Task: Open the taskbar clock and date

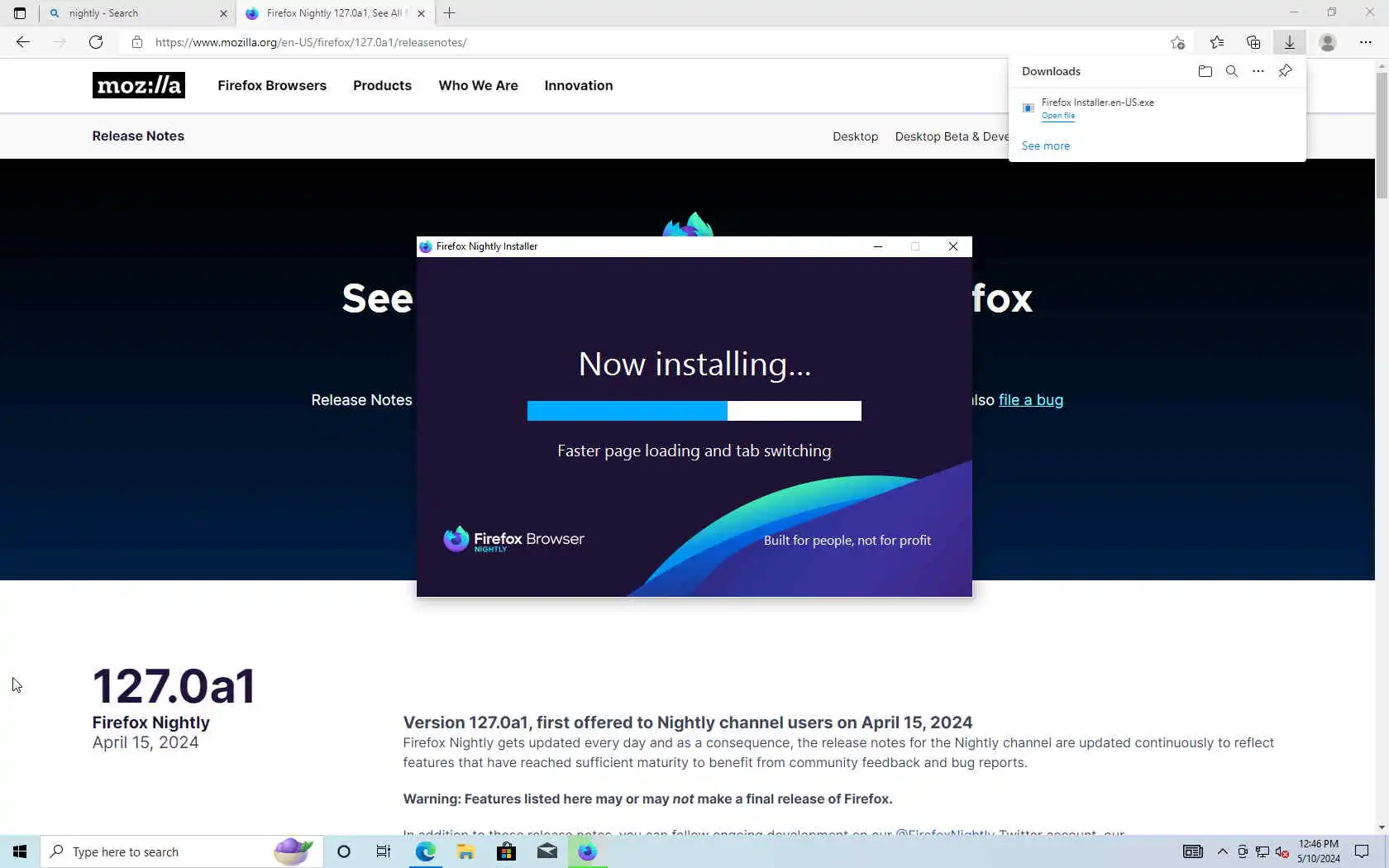Action: coord(1318,851)
